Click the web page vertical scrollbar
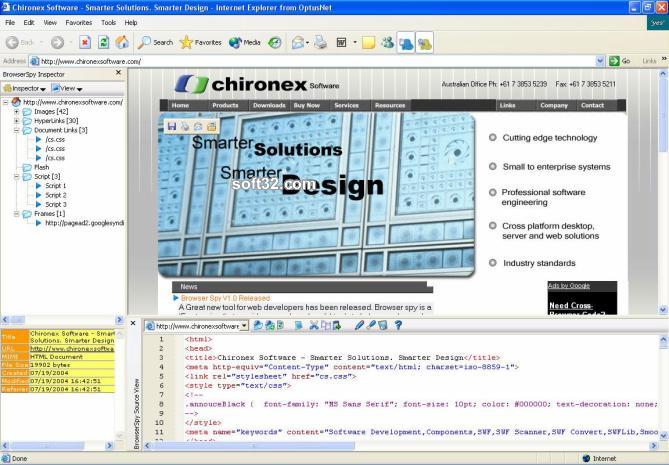 [x=663, y=116]
